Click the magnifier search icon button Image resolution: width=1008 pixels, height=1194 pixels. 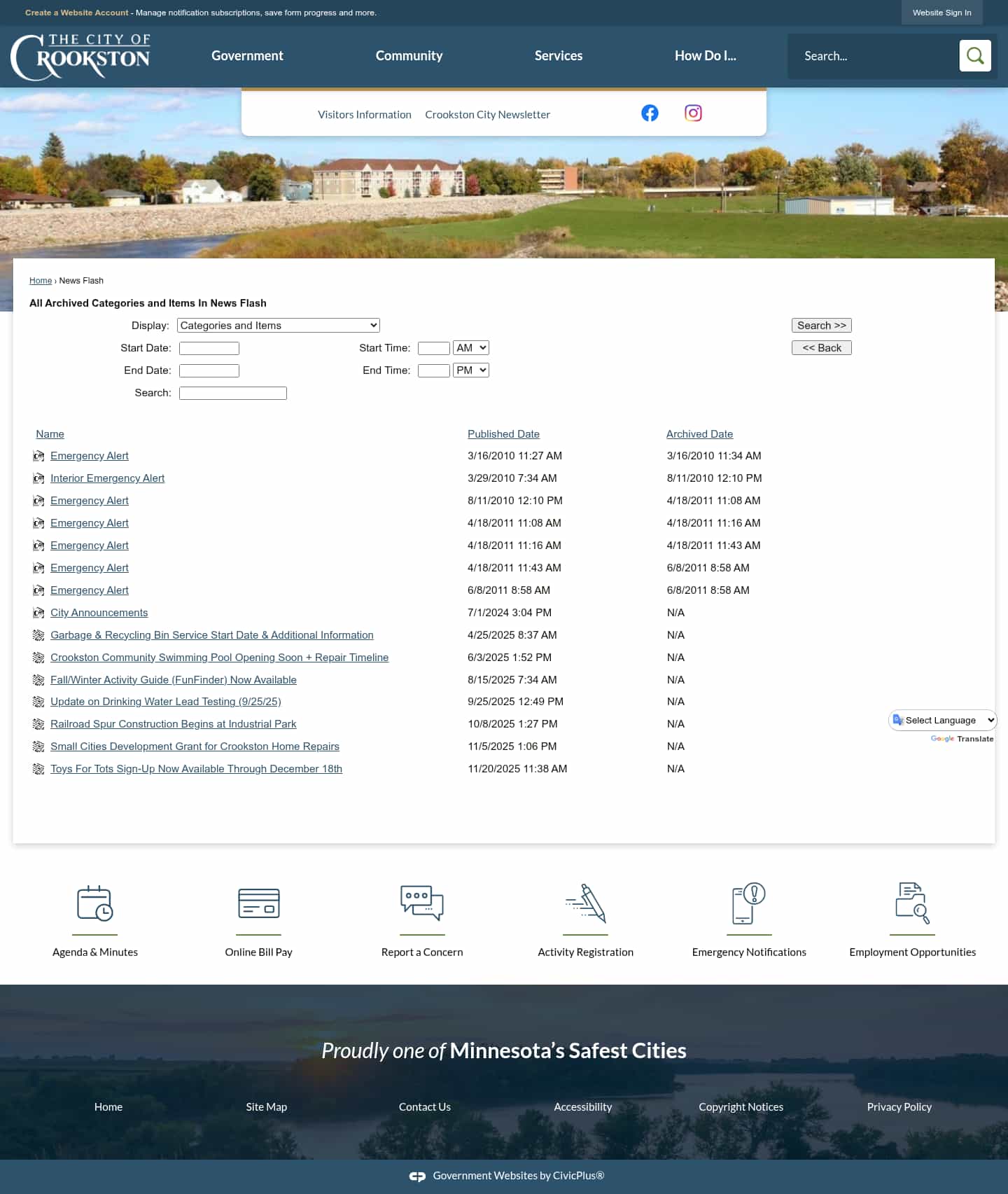pyautogui.click(x=975, y=55)
